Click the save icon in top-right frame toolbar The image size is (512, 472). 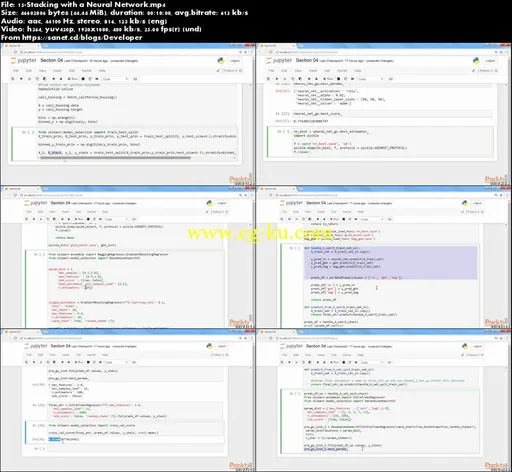click(x=269, y=79)
